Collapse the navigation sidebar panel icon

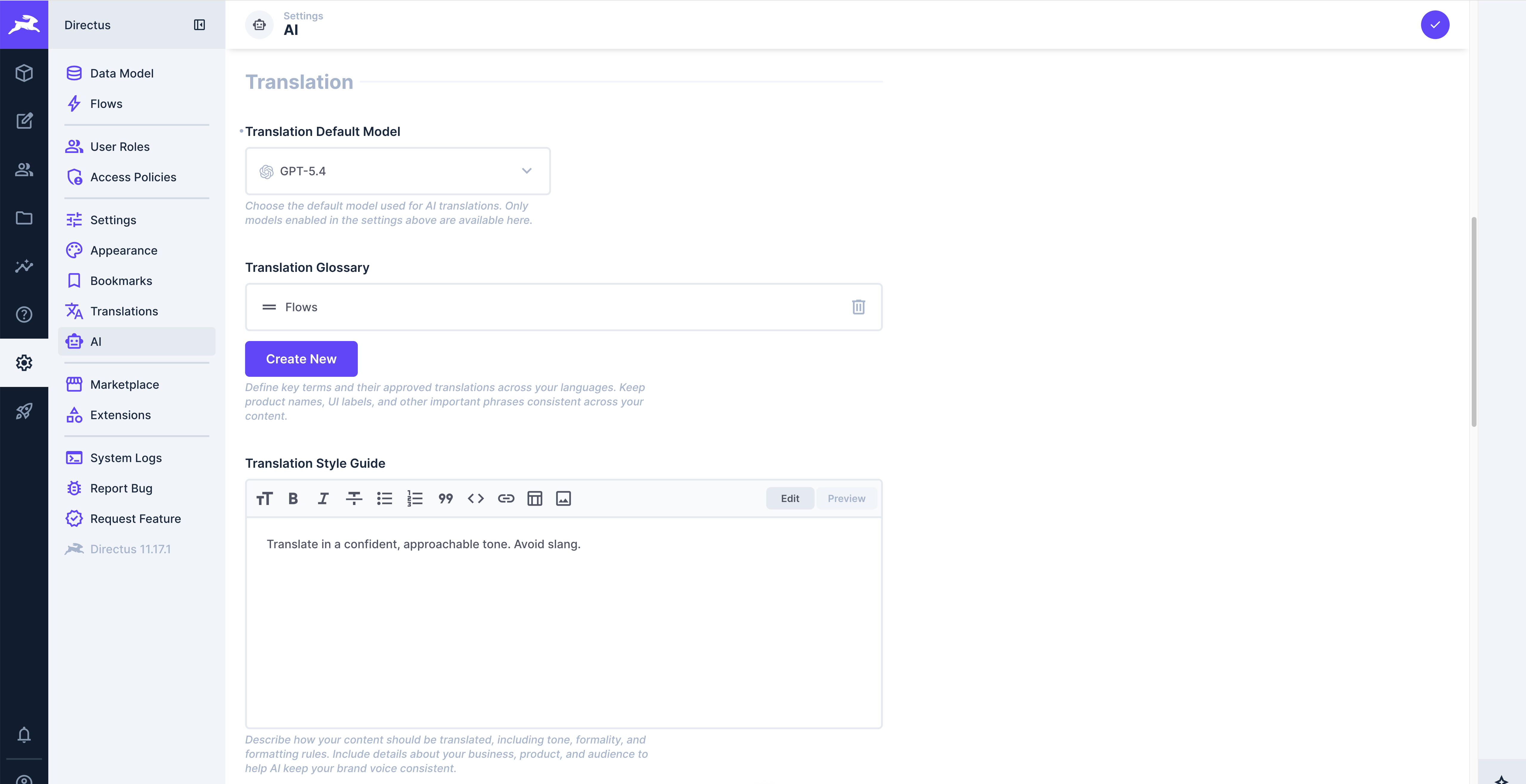pos(199,25)
